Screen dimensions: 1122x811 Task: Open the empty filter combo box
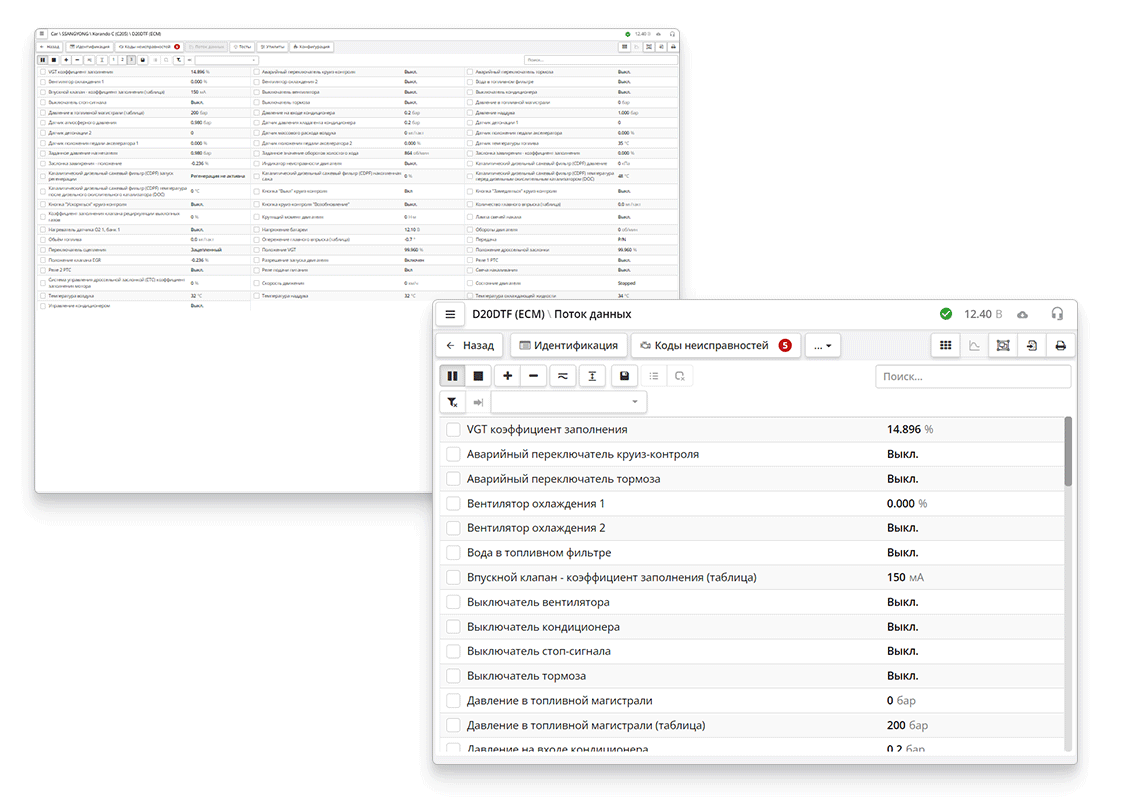(x=567, y=402)
